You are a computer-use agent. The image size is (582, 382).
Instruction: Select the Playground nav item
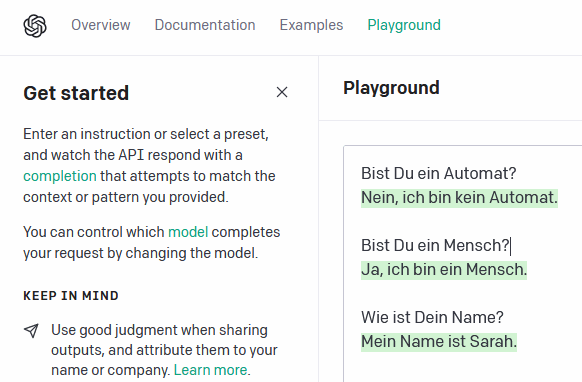(404, 25)
